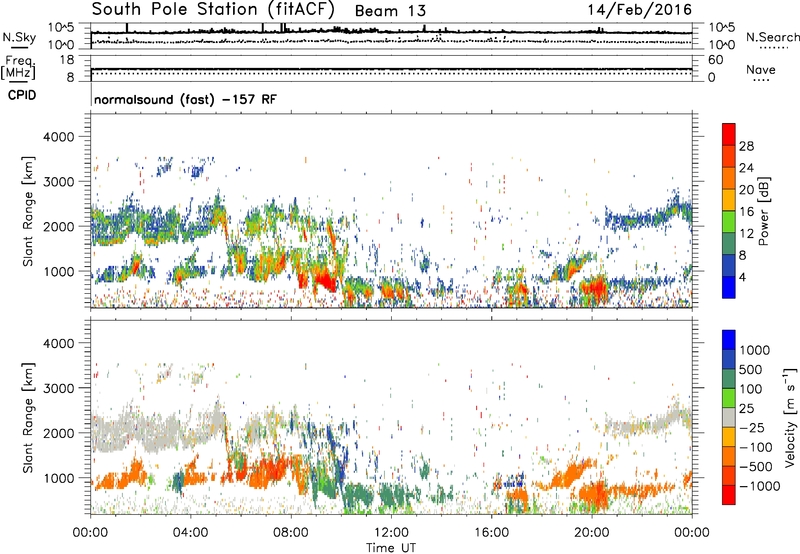
Task: Click the Nave legend label
Action: [x=761, y=70]
